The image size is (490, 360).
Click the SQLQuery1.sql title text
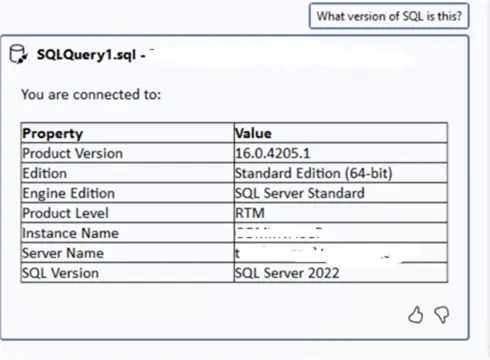click(86, 55)
